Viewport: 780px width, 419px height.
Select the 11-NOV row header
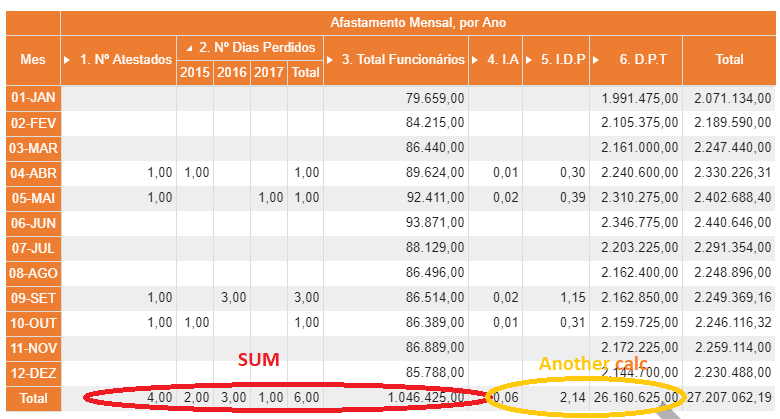(x=33, y=348)
